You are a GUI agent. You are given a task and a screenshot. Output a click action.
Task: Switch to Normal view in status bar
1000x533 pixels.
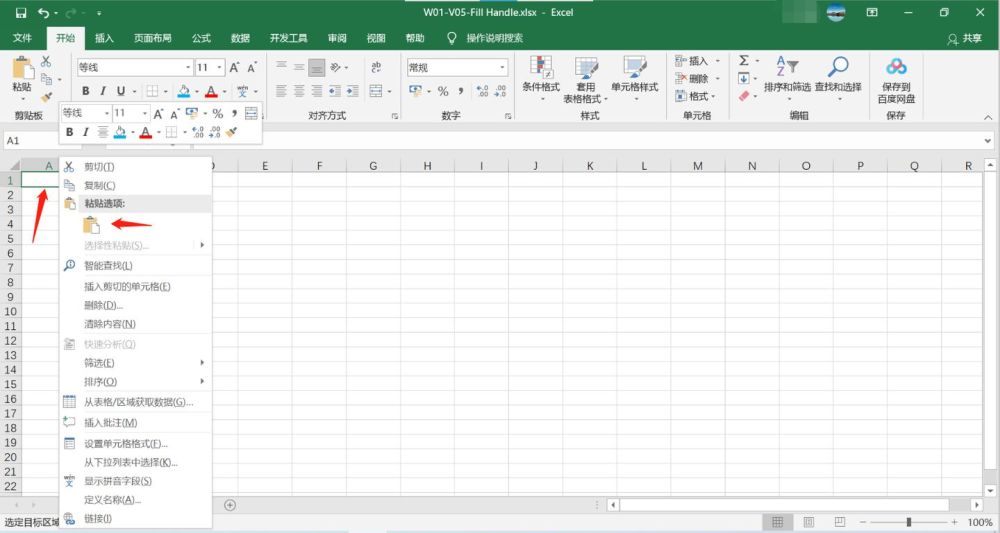point(777,522)
